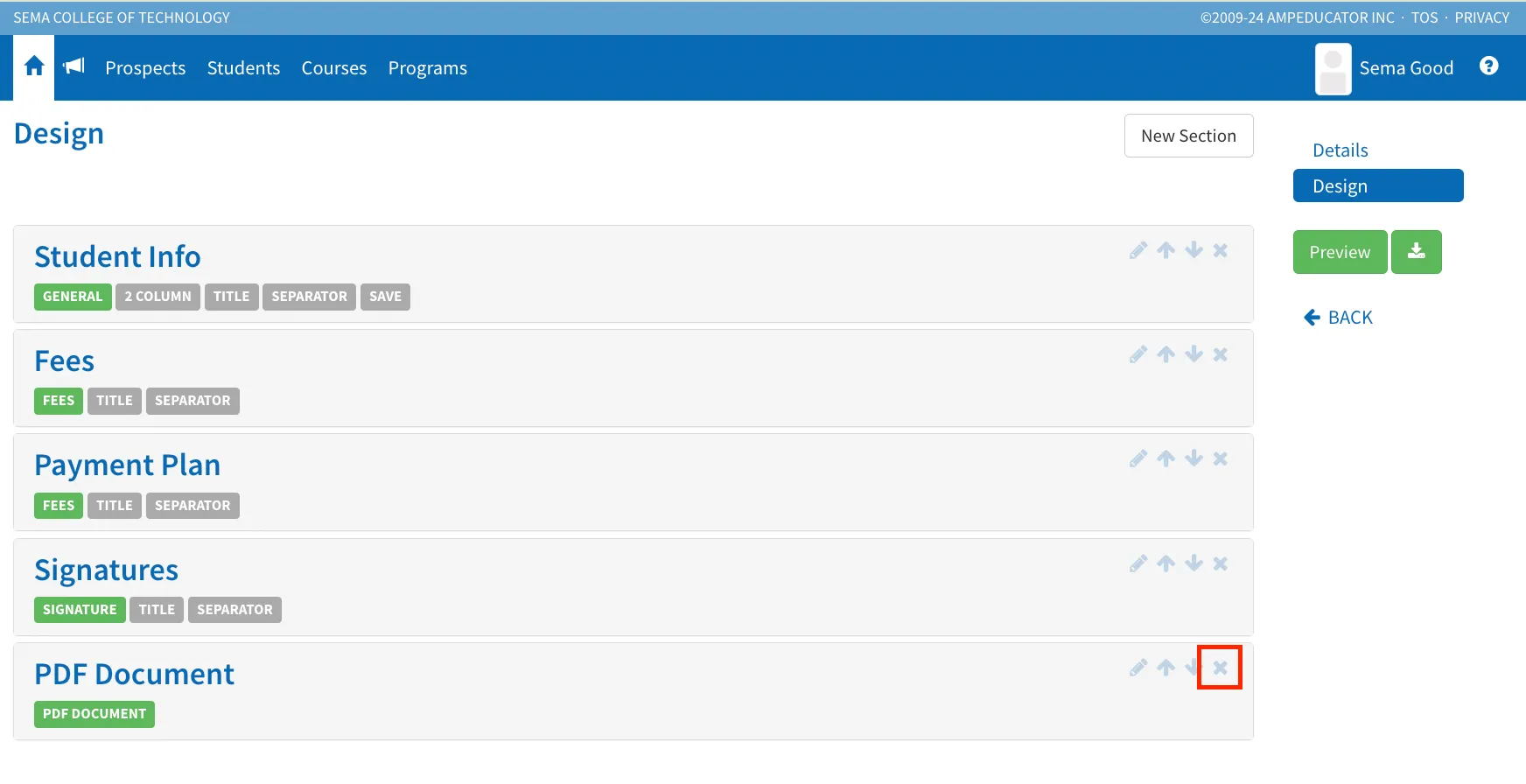
Task: Move the Student Info section up
Action: tap(1165, 250)
